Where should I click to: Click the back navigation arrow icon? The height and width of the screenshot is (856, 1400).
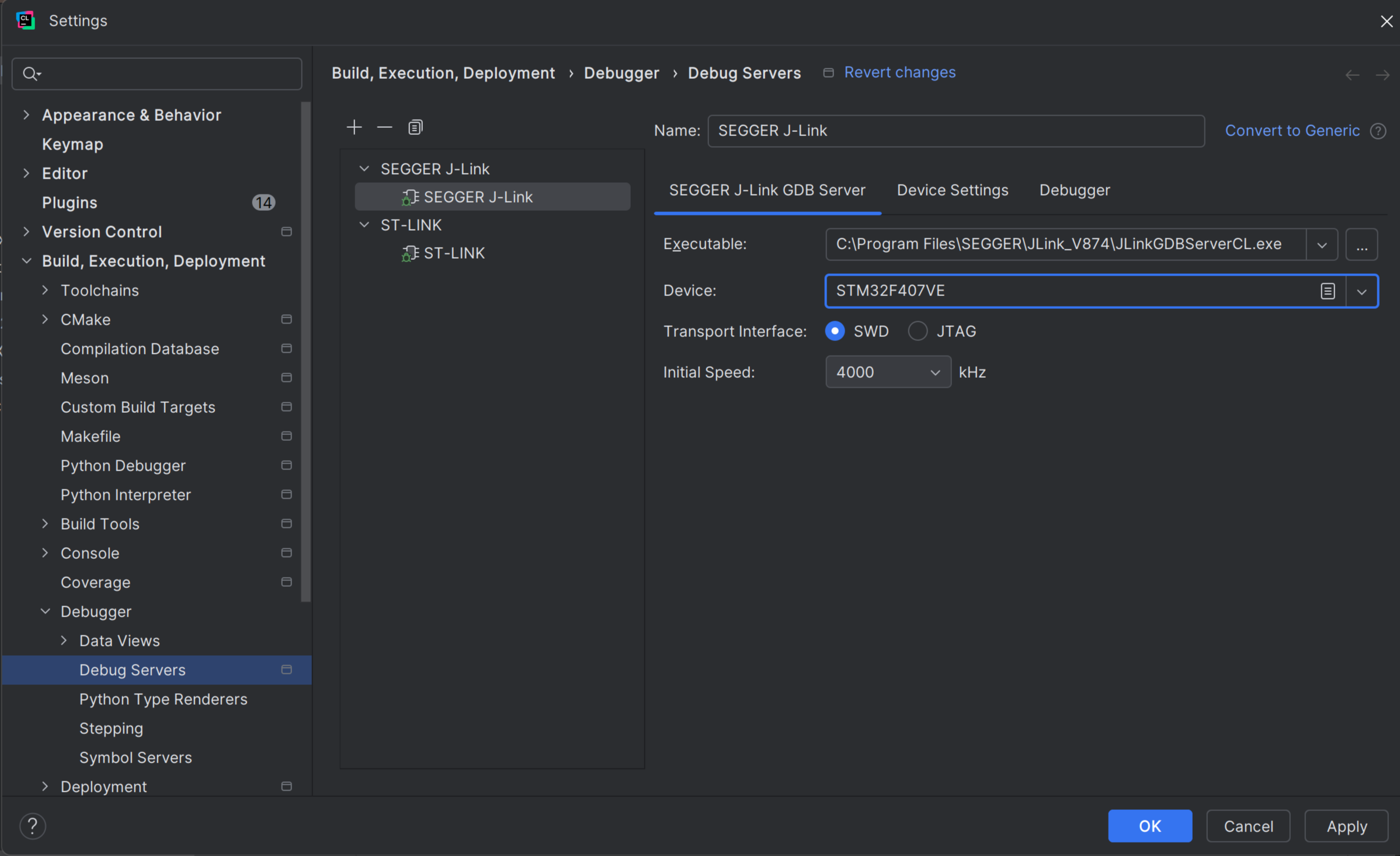click(1352, 75)
